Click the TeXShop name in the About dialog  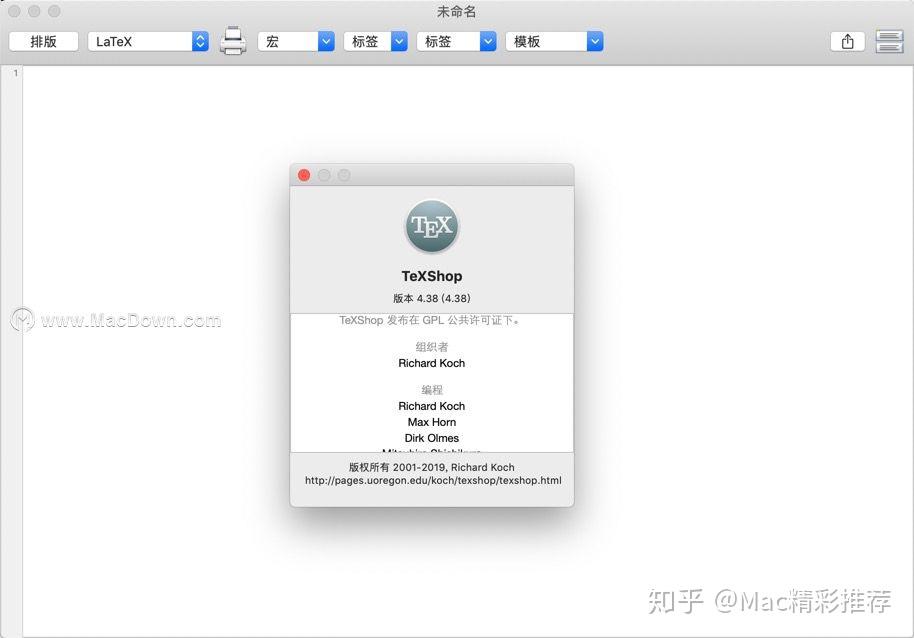pyautogui.click(x=432, y=276)
